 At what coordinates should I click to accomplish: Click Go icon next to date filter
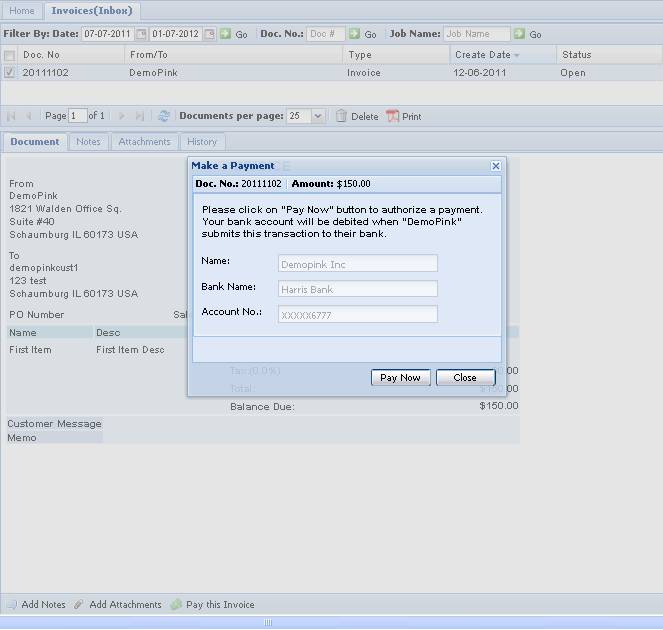point(226,34)
